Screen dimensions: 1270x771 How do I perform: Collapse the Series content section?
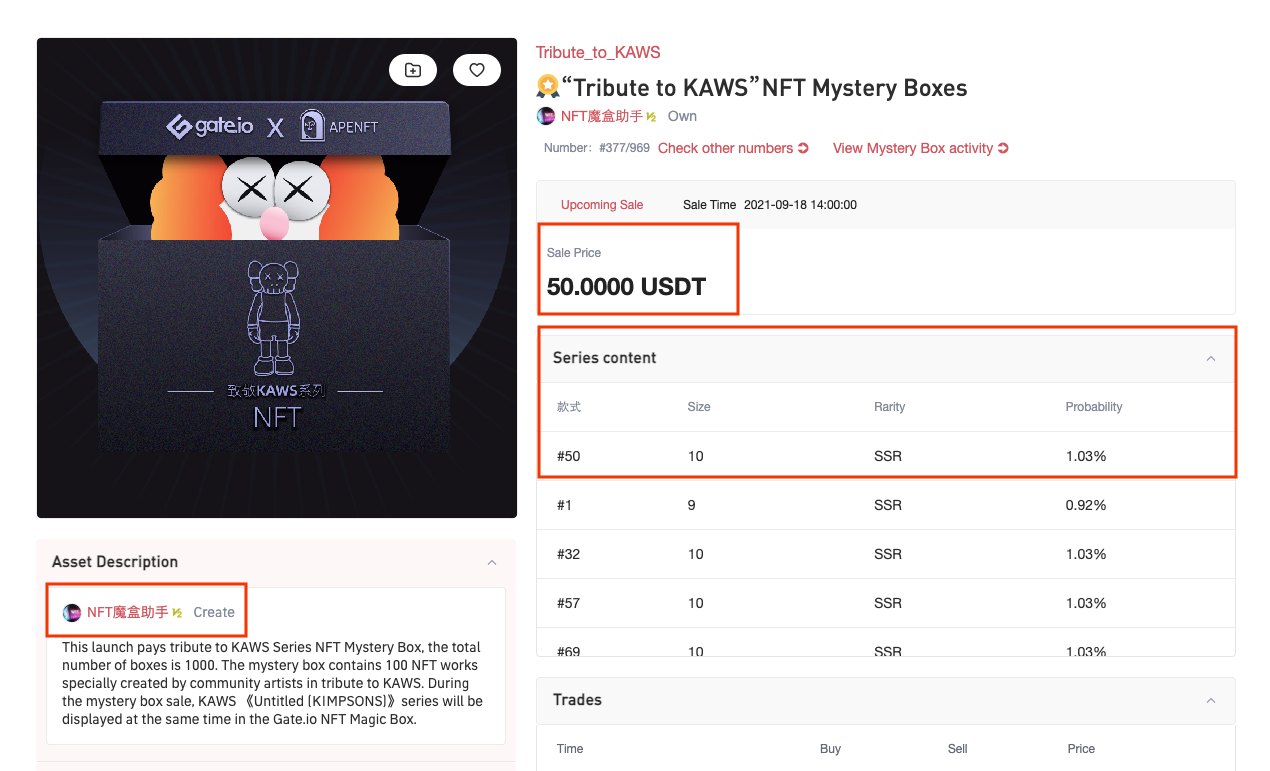(1211, 358)
